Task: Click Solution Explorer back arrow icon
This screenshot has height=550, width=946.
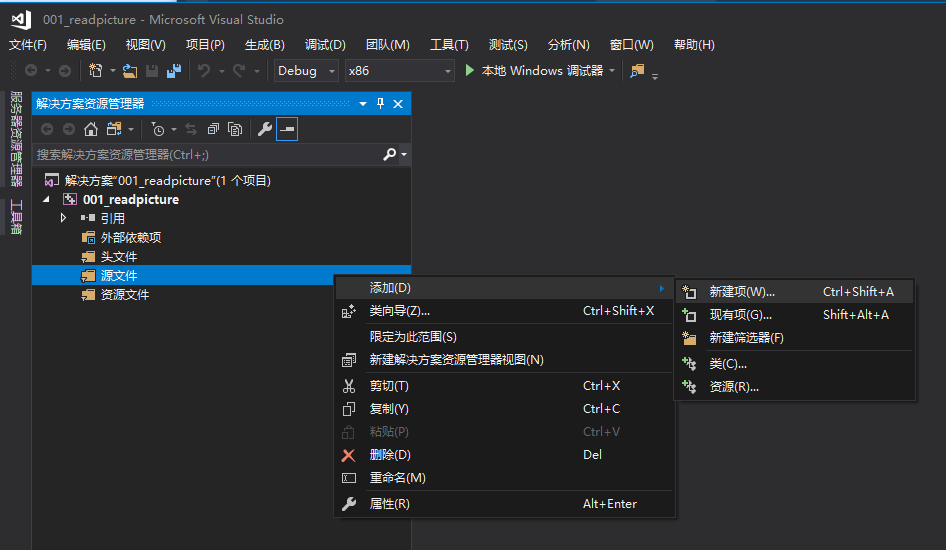Action: click(47, 129)
